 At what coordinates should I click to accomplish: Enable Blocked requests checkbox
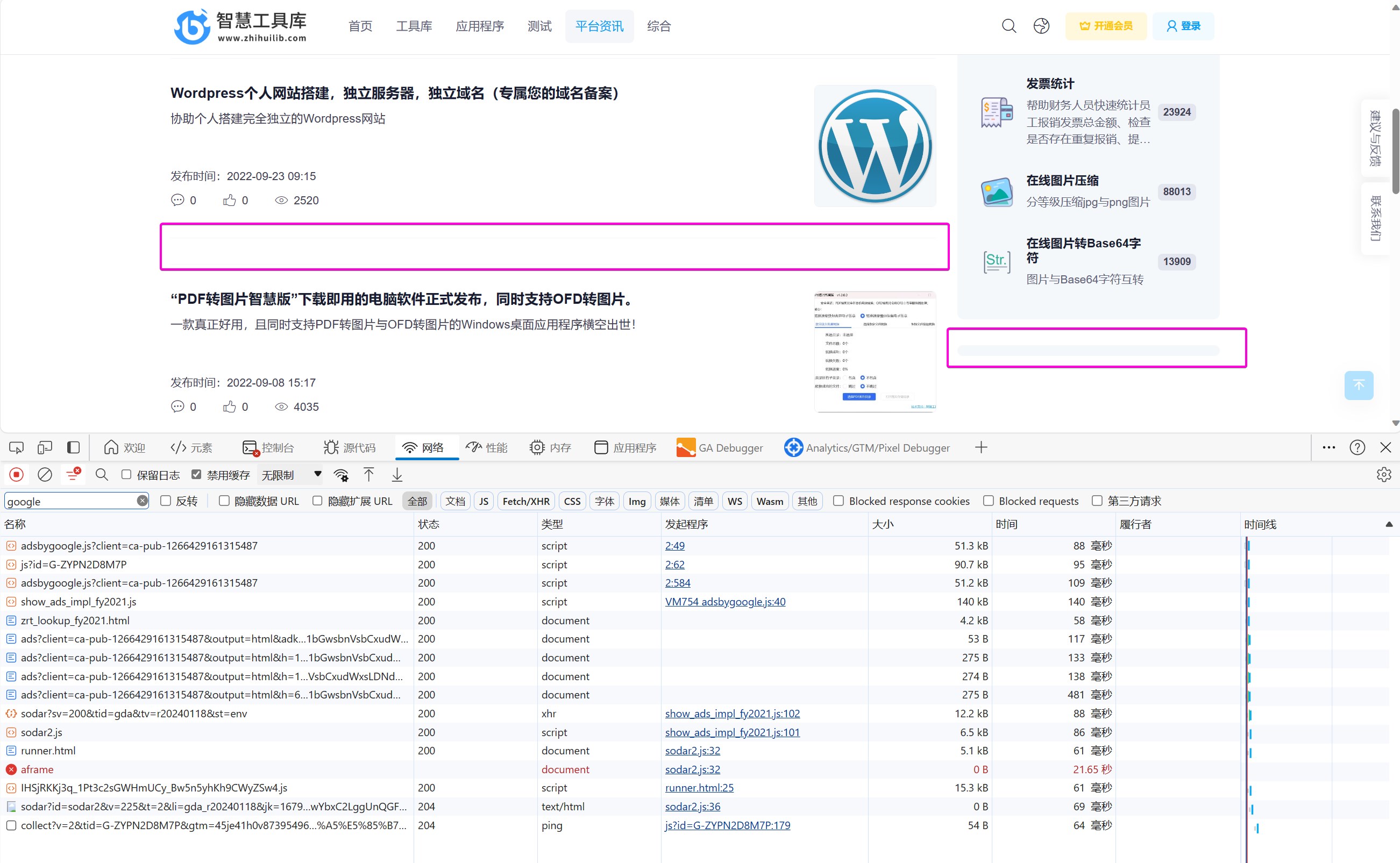coord(989,501)
